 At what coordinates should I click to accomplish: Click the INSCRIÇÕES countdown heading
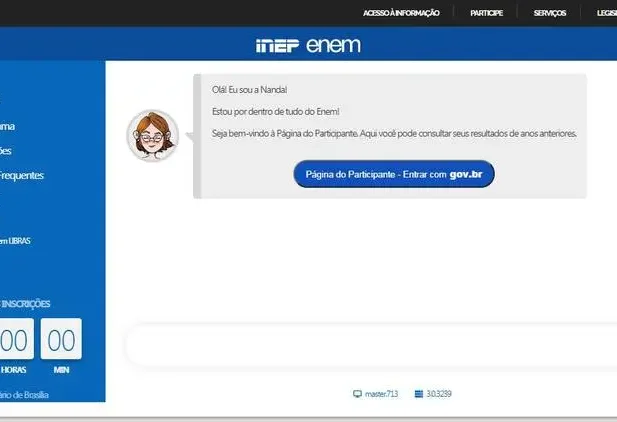click(25, 304)
